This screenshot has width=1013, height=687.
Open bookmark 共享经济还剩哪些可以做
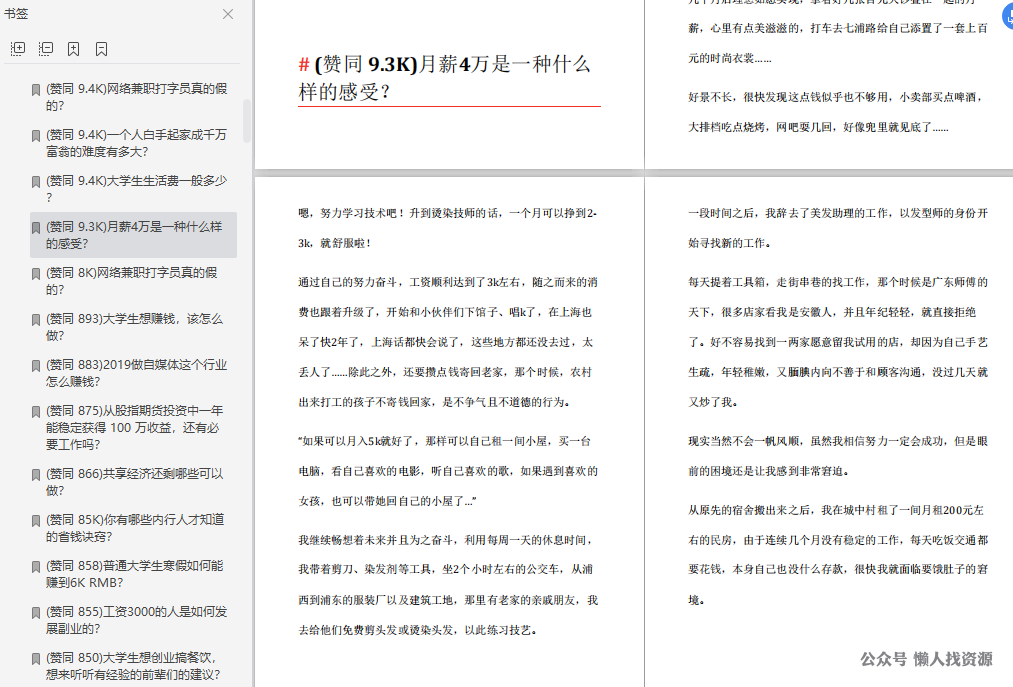pos(134,482)
